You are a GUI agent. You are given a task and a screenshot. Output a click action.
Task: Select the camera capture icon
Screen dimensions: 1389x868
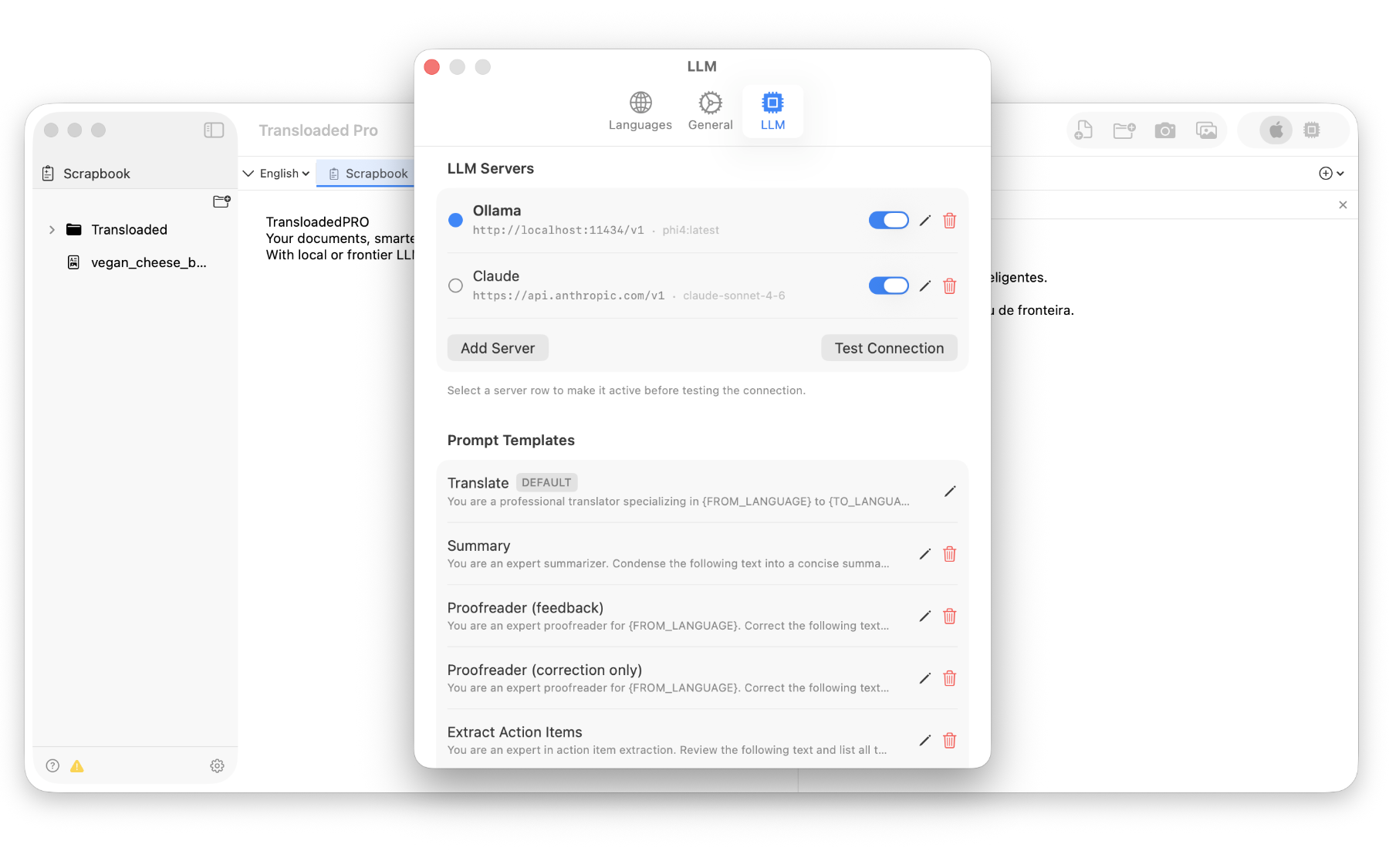tap(1165, 130)
